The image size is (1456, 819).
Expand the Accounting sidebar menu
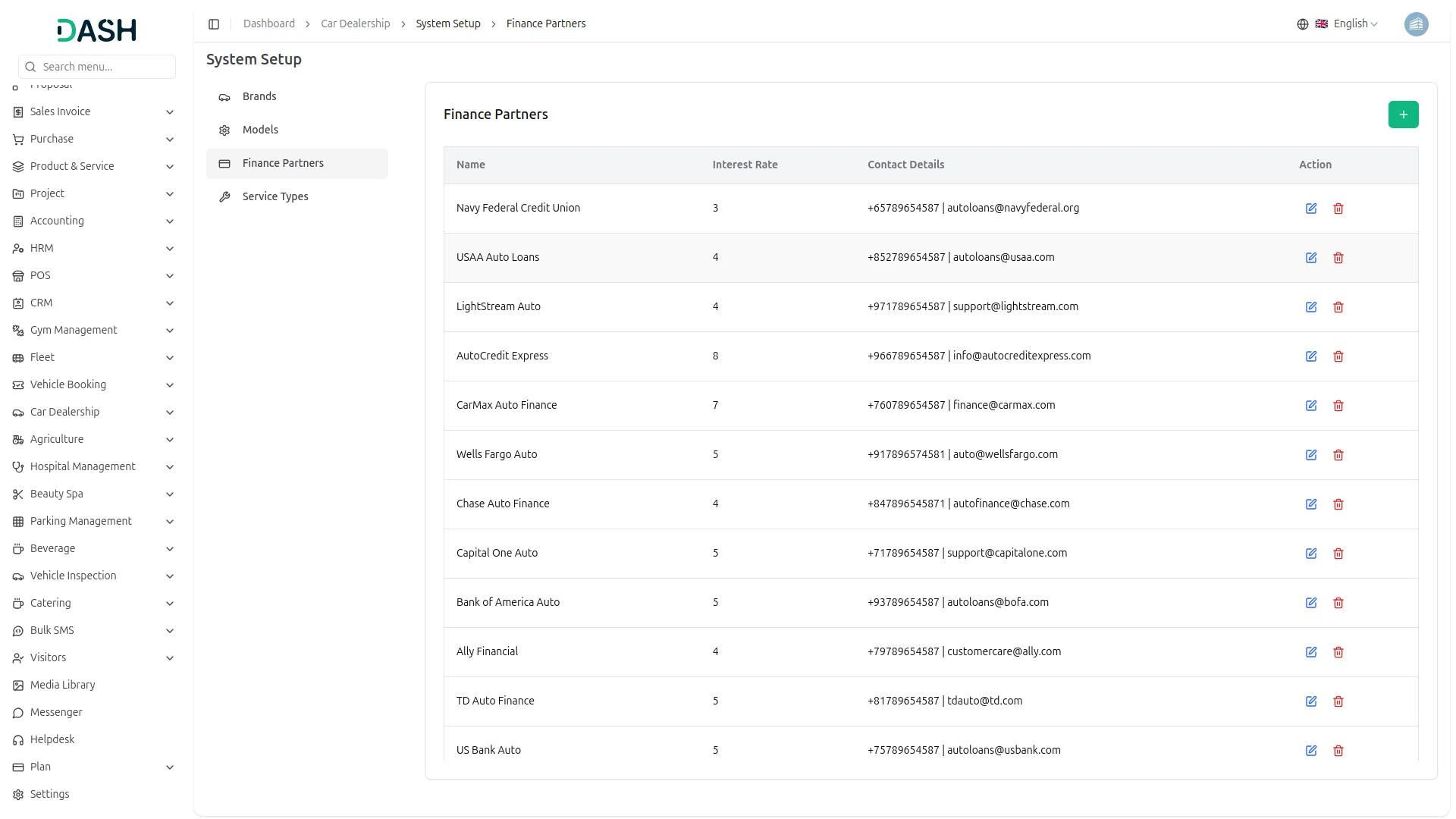(94, 221)
